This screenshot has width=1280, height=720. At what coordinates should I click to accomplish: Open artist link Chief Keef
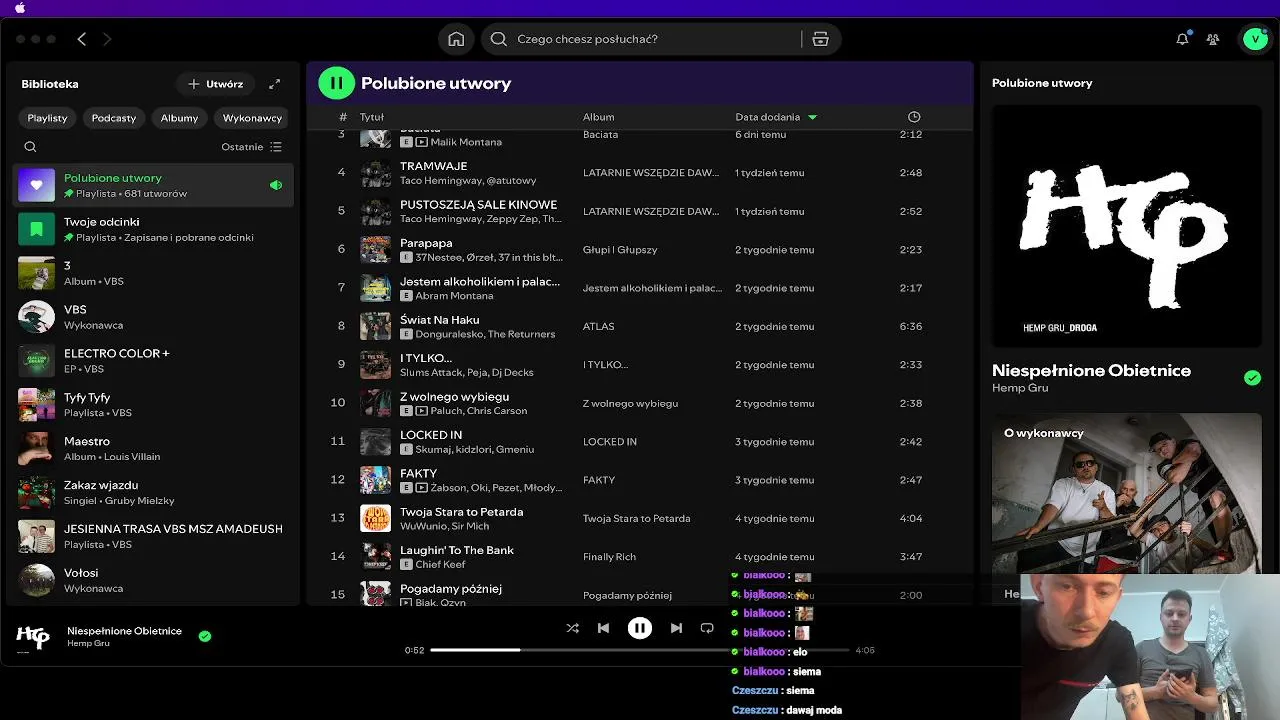click(x=440, y=565)
